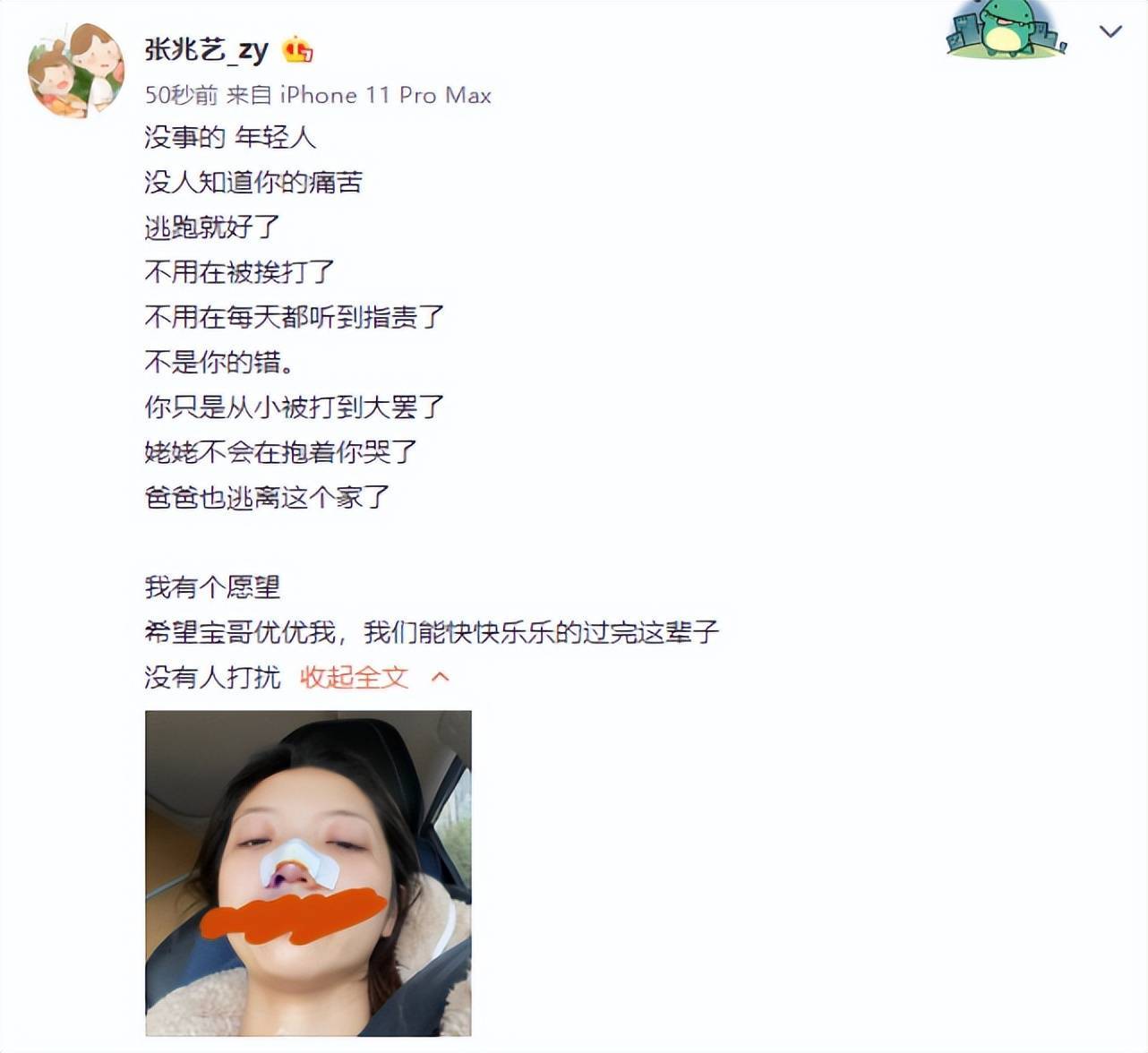Open the post options chevron menu
Image resolution: width=1148 pixels, height=1053 pixels.
[1110, 32]
